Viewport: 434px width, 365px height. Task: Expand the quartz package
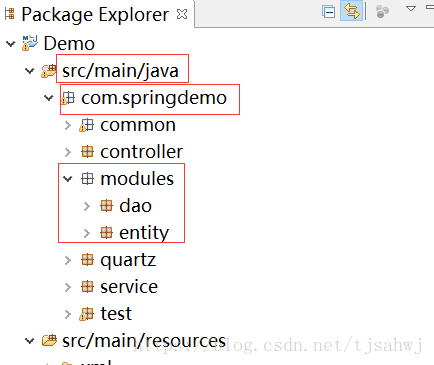[x=68, y=260]
